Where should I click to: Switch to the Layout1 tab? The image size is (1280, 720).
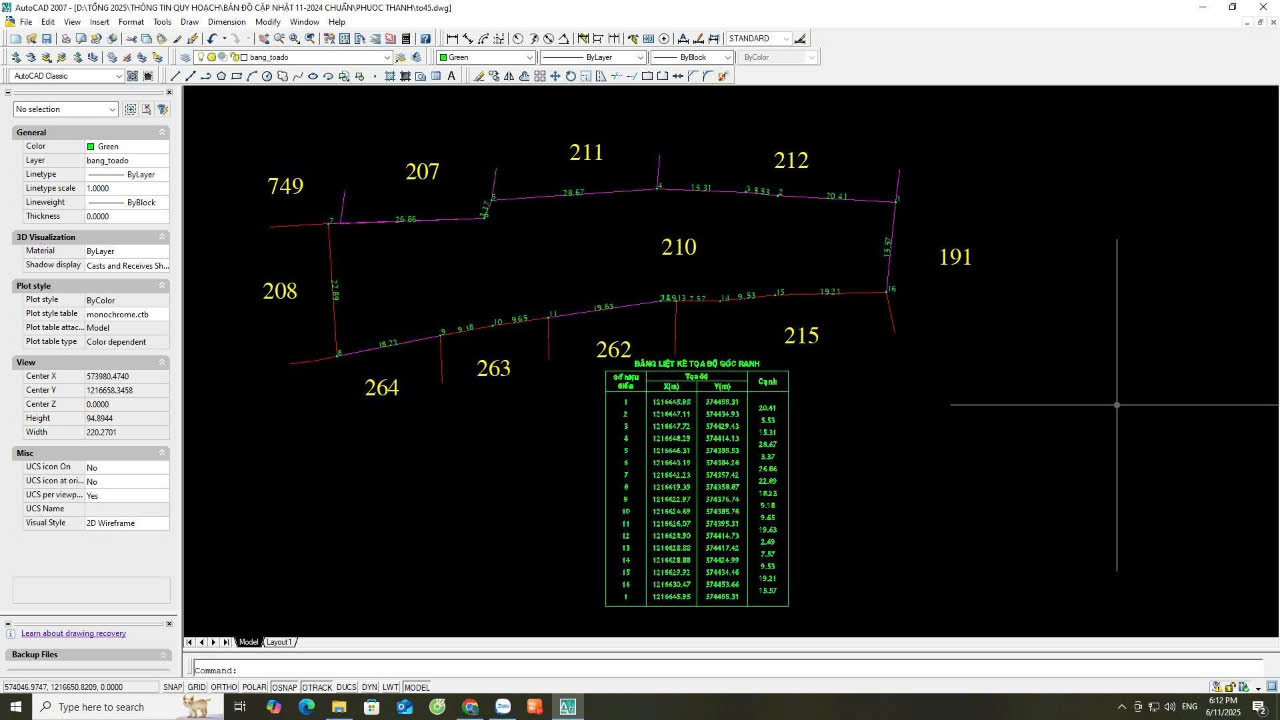click(x=279, y=642)
